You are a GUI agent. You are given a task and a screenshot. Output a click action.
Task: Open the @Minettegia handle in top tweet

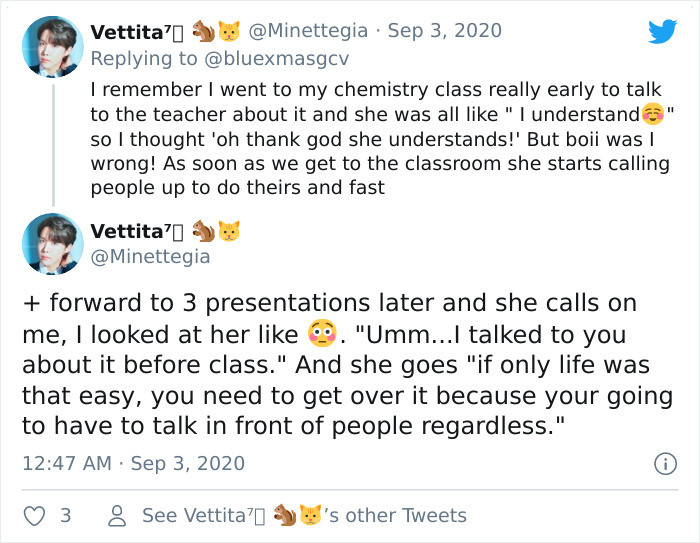pos(308,31)
